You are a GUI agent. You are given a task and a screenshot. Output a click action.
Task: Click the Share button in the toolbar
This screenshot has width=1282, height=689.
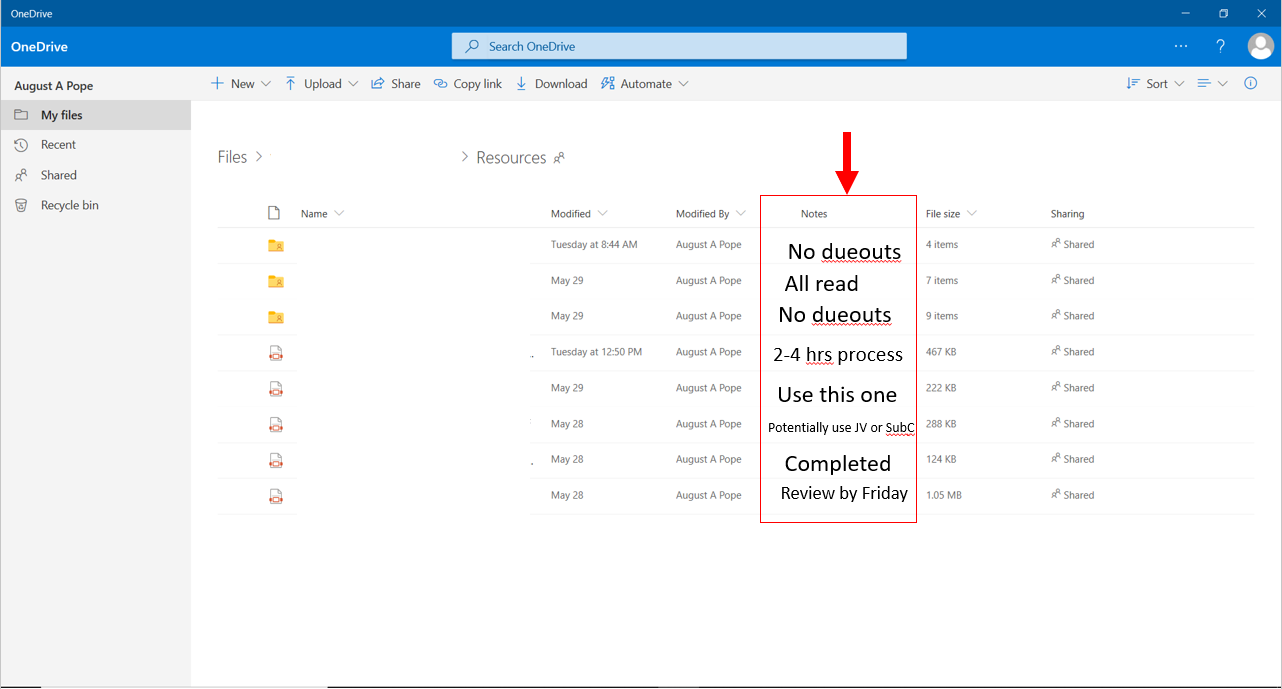[395, 83]
